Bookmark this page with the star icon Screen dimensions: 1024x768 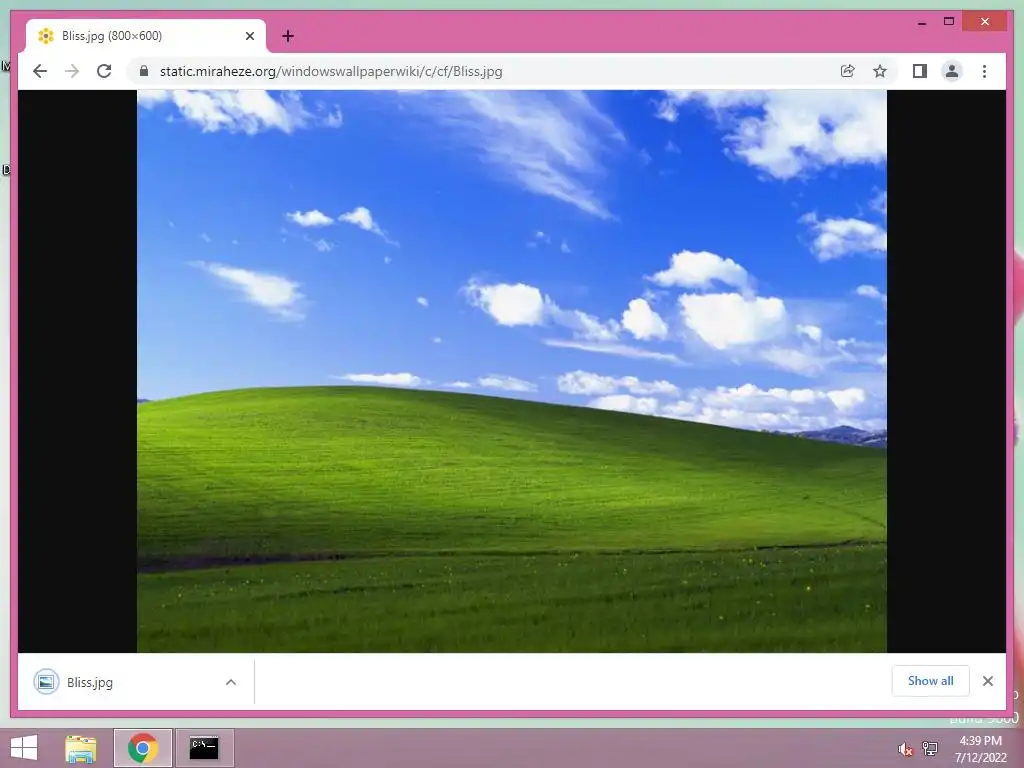pyautogui.click(x=880, y=71)
